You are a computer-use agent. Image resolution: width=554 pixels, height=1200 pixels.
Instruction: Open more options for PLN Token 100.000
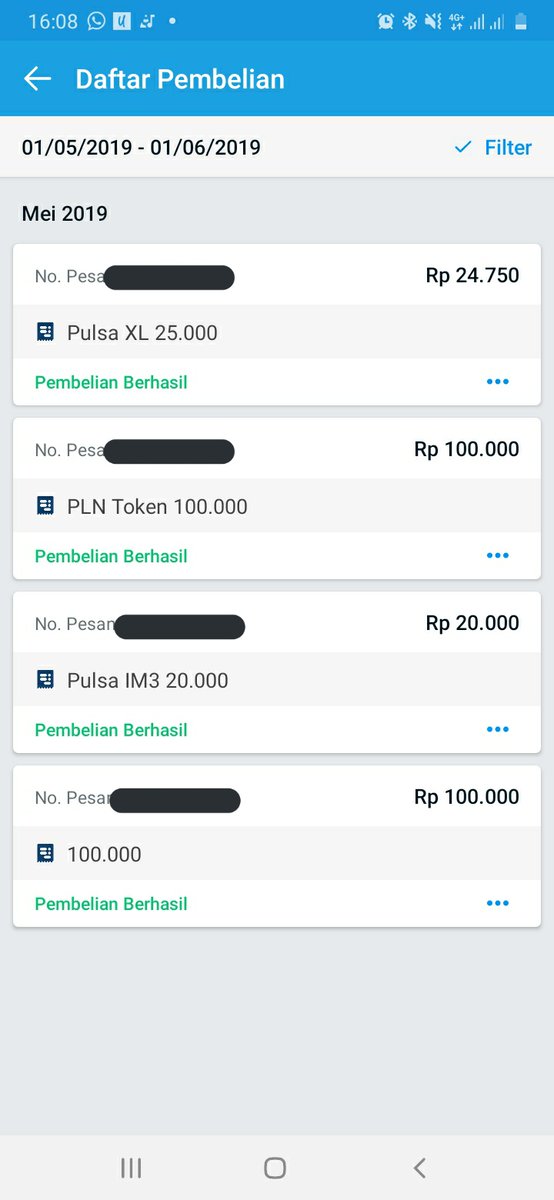497,556
